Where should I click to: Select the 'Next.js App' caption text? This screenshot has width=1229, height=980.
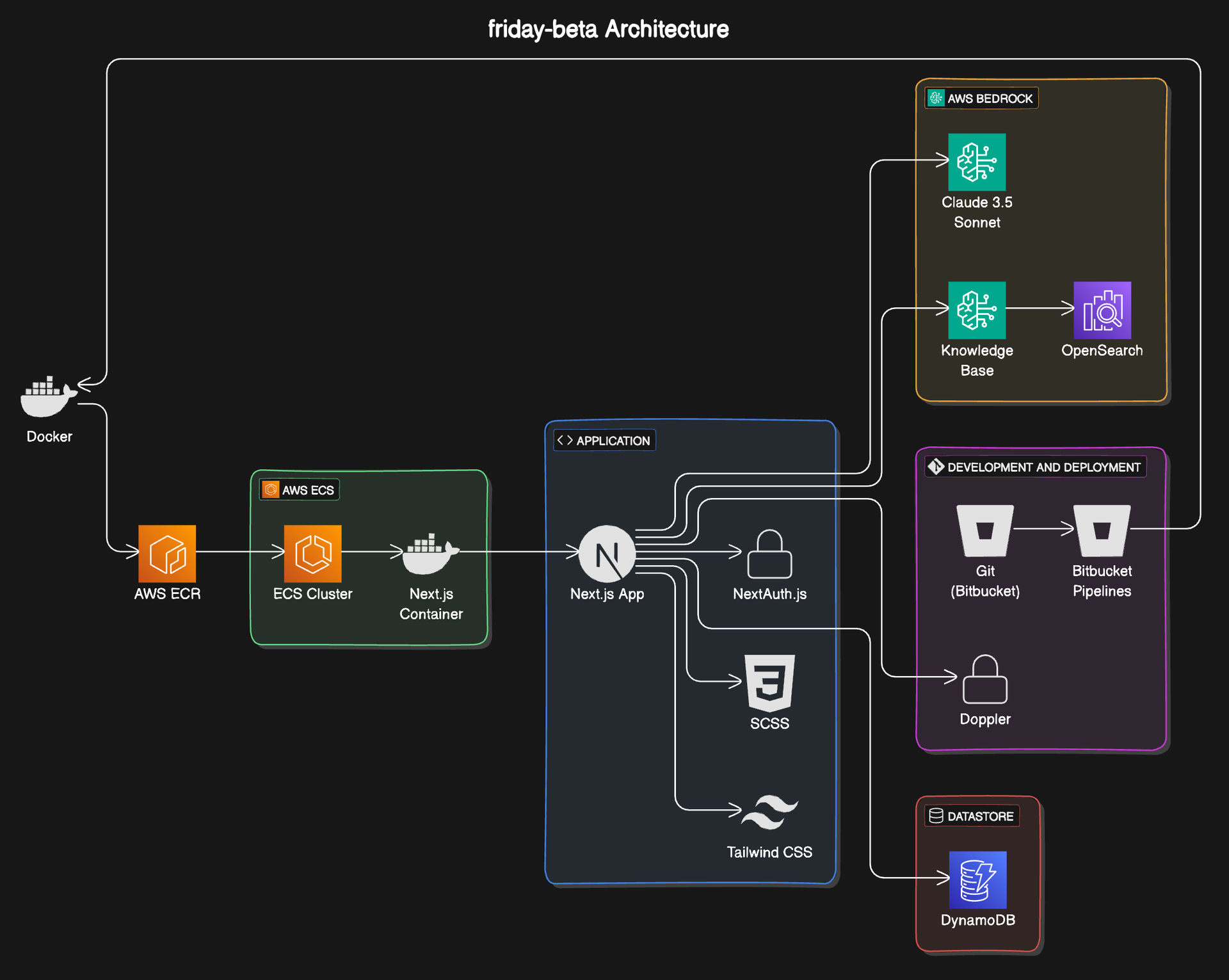pos(607,594)
